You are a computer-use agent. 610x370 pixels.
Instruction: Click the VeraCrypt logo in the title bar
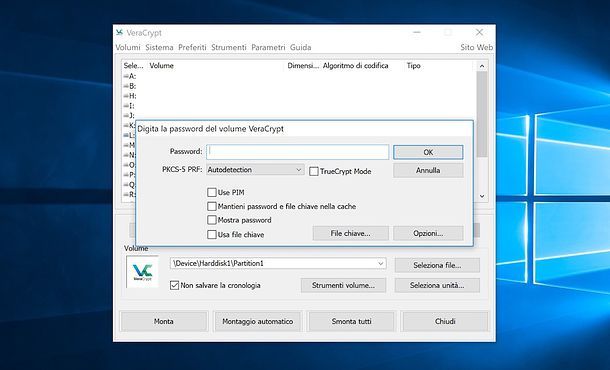point(119,32)
